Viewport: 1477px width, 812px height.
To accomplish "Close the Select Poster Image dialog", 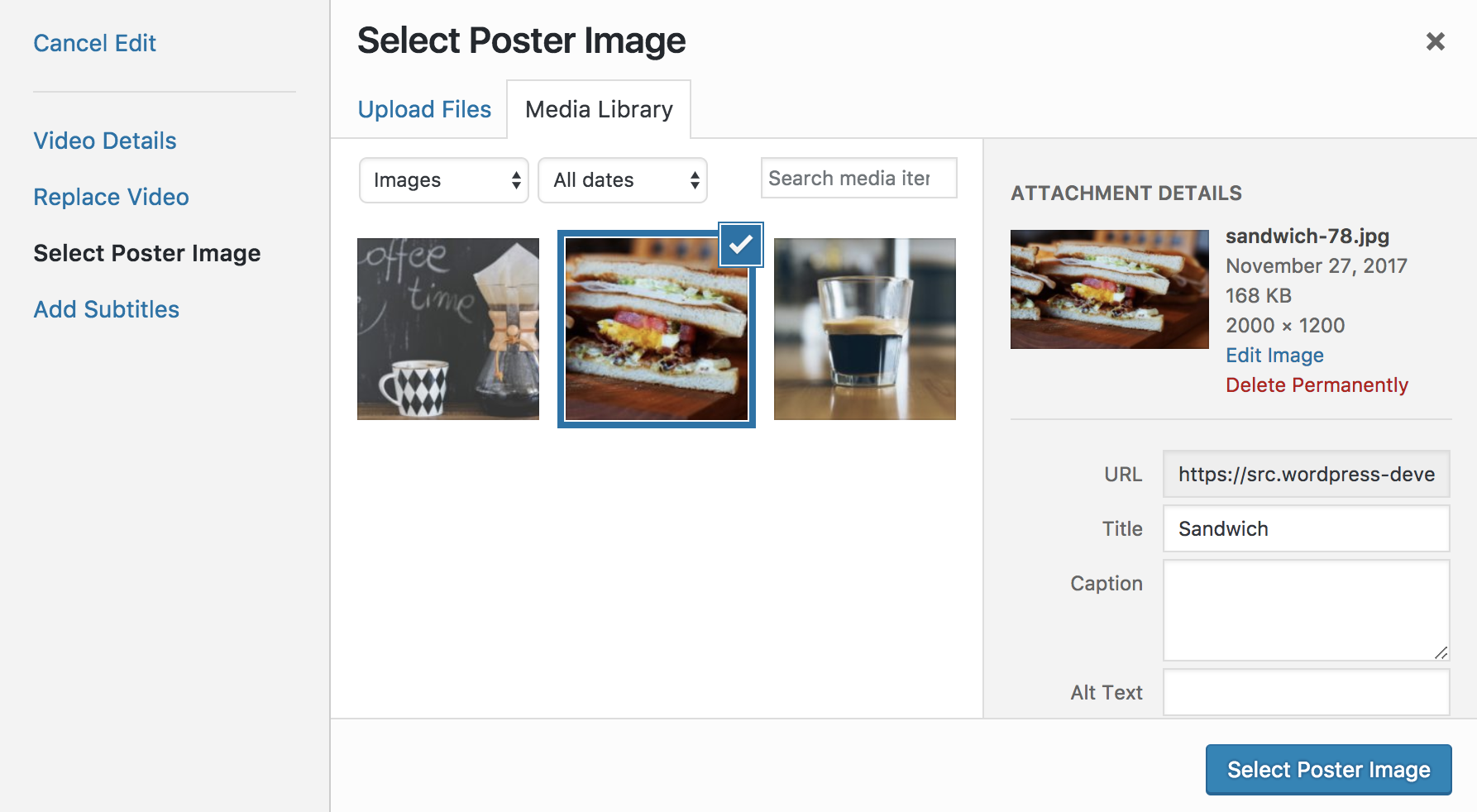I will pos(1435,41).
